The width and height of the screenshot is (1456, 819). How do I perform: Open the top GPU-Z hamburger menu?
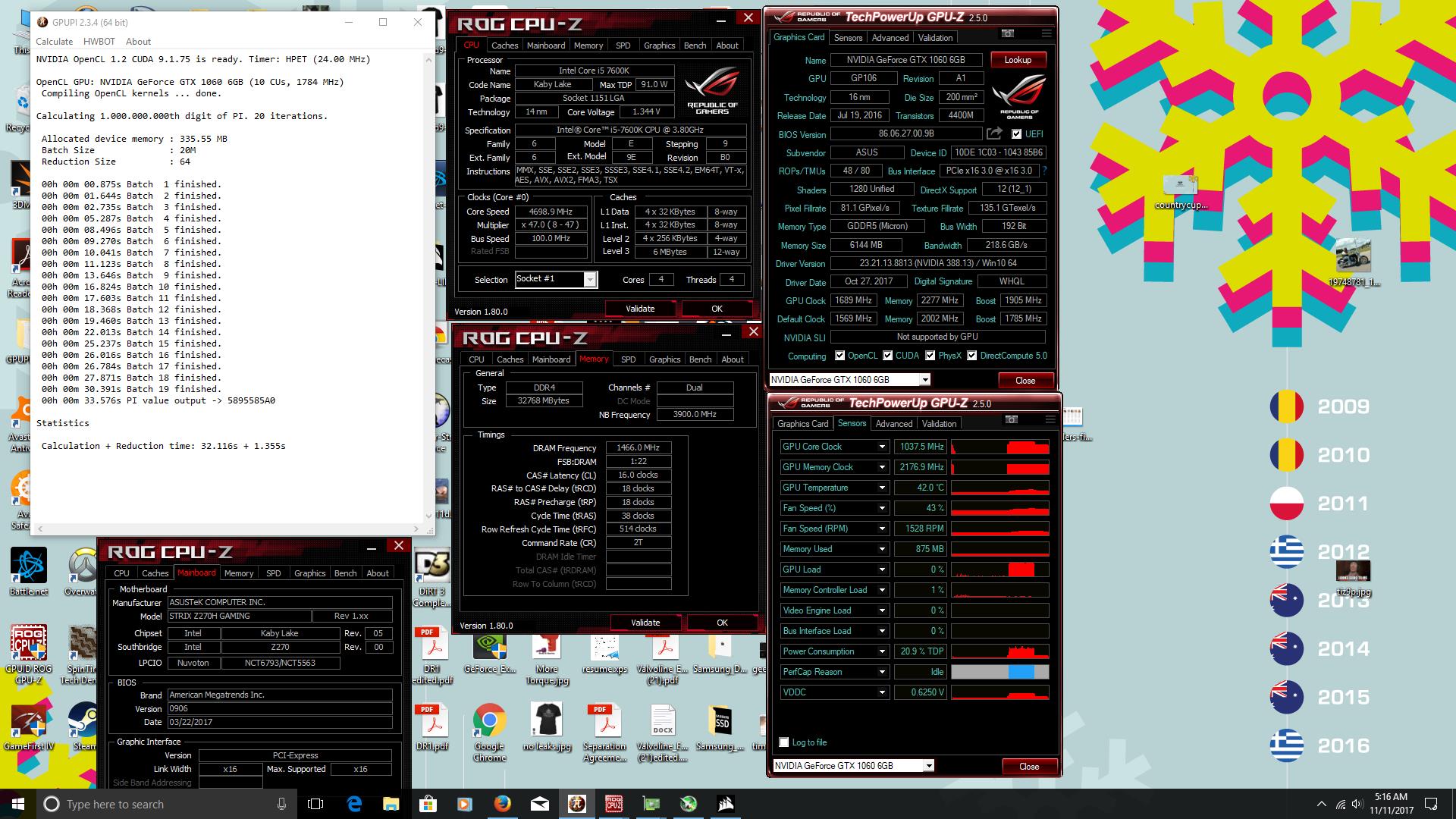[1046, 33]
